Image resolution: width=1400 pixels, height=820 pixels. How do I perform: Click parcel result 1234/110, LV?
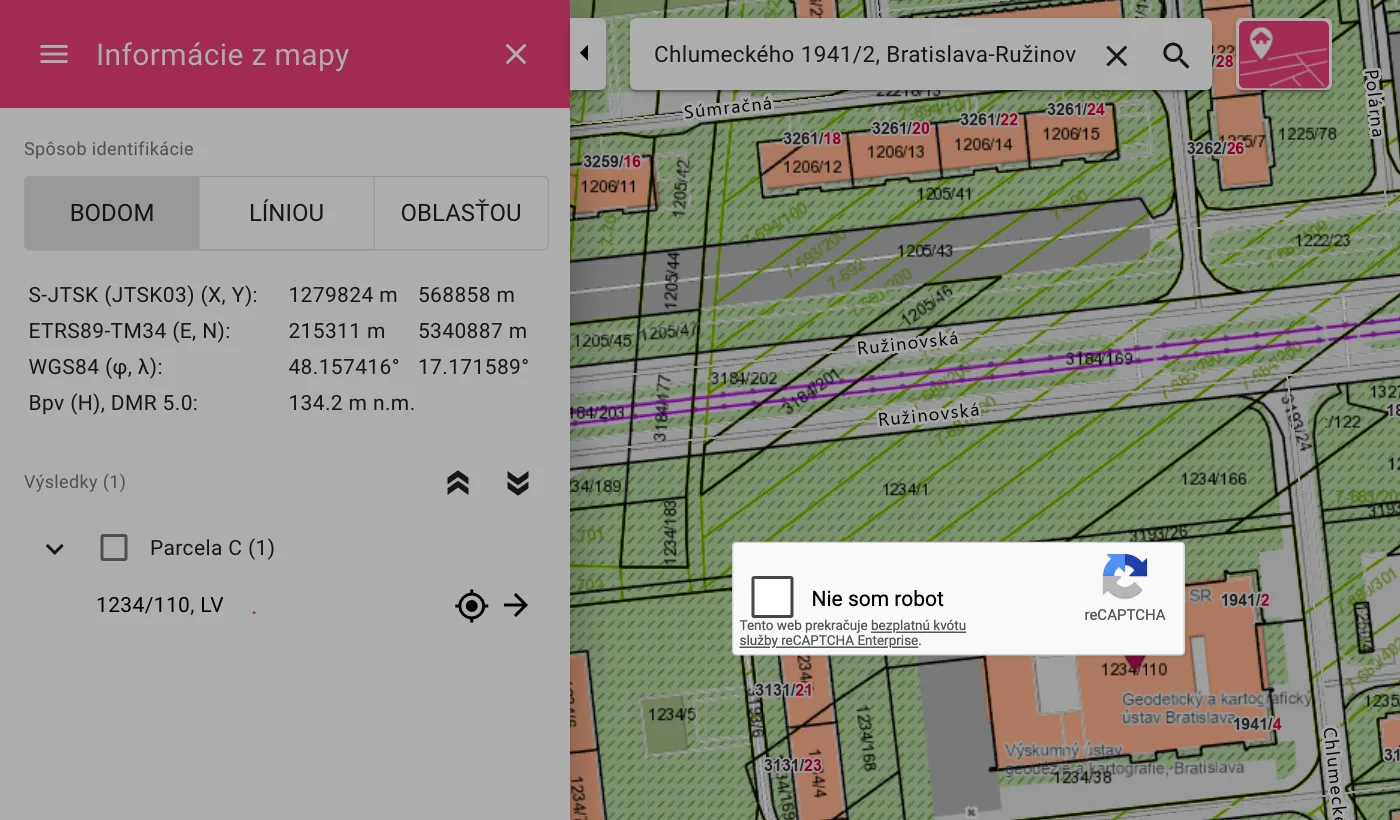pyautogui.click(x=160, y=605)
